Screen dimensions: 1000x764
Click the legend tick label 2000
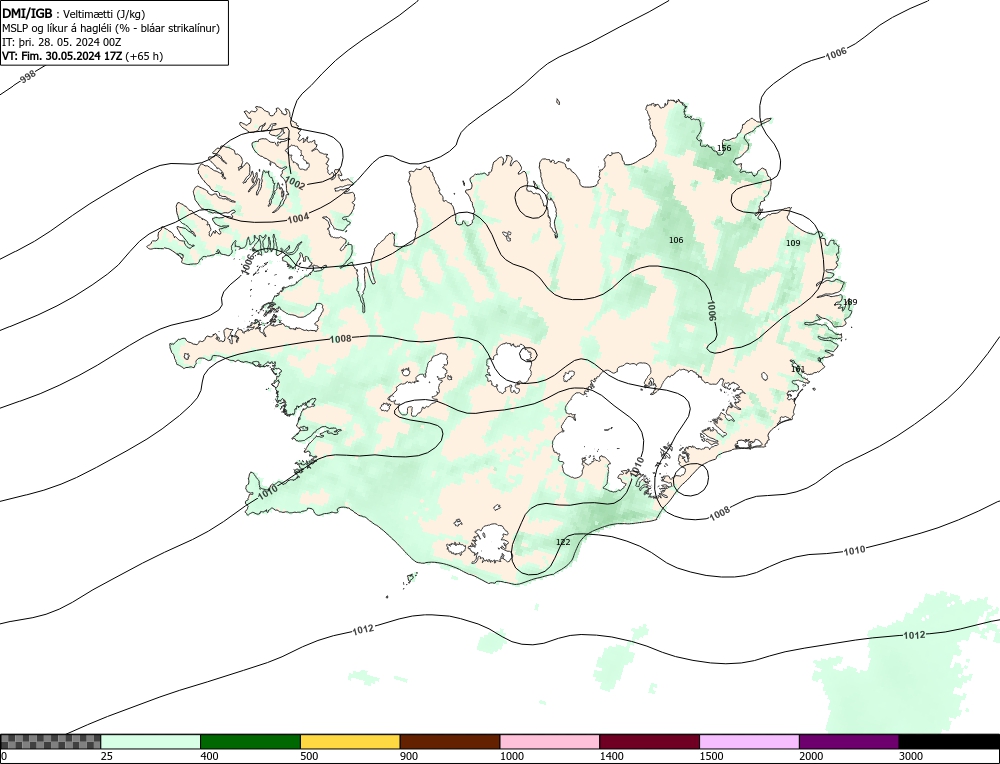click(x=811, y=756)
